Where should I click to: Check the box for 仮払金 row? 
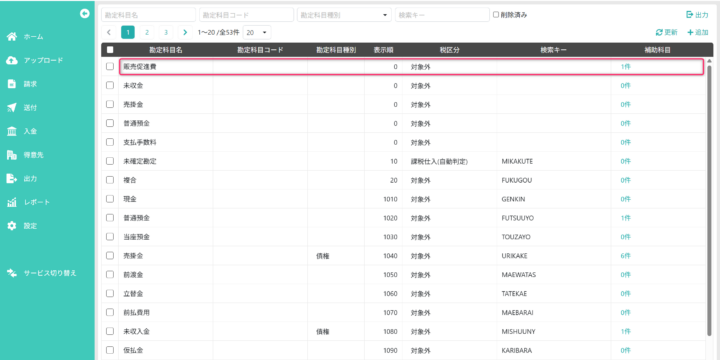[110, 350]
